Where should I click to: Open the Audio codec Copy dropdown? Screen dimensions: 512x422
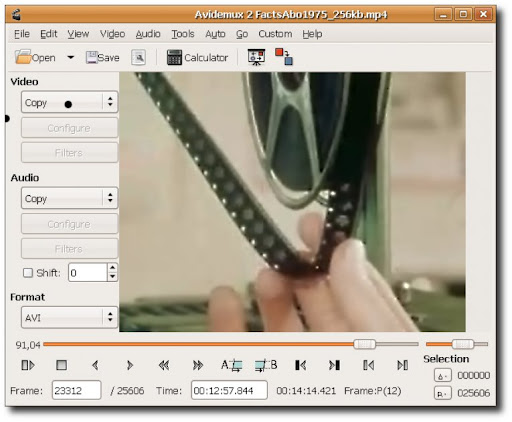(x=69, y=198)
